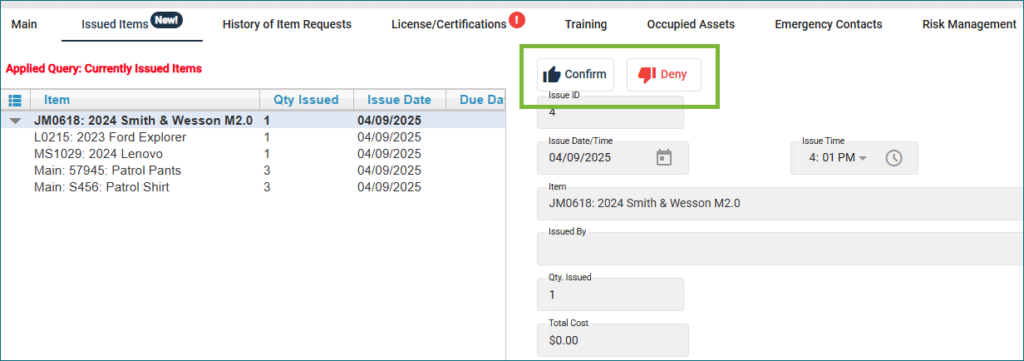Click the grid list-view icon in table header

pyautogui.click(x=15, y=100)
